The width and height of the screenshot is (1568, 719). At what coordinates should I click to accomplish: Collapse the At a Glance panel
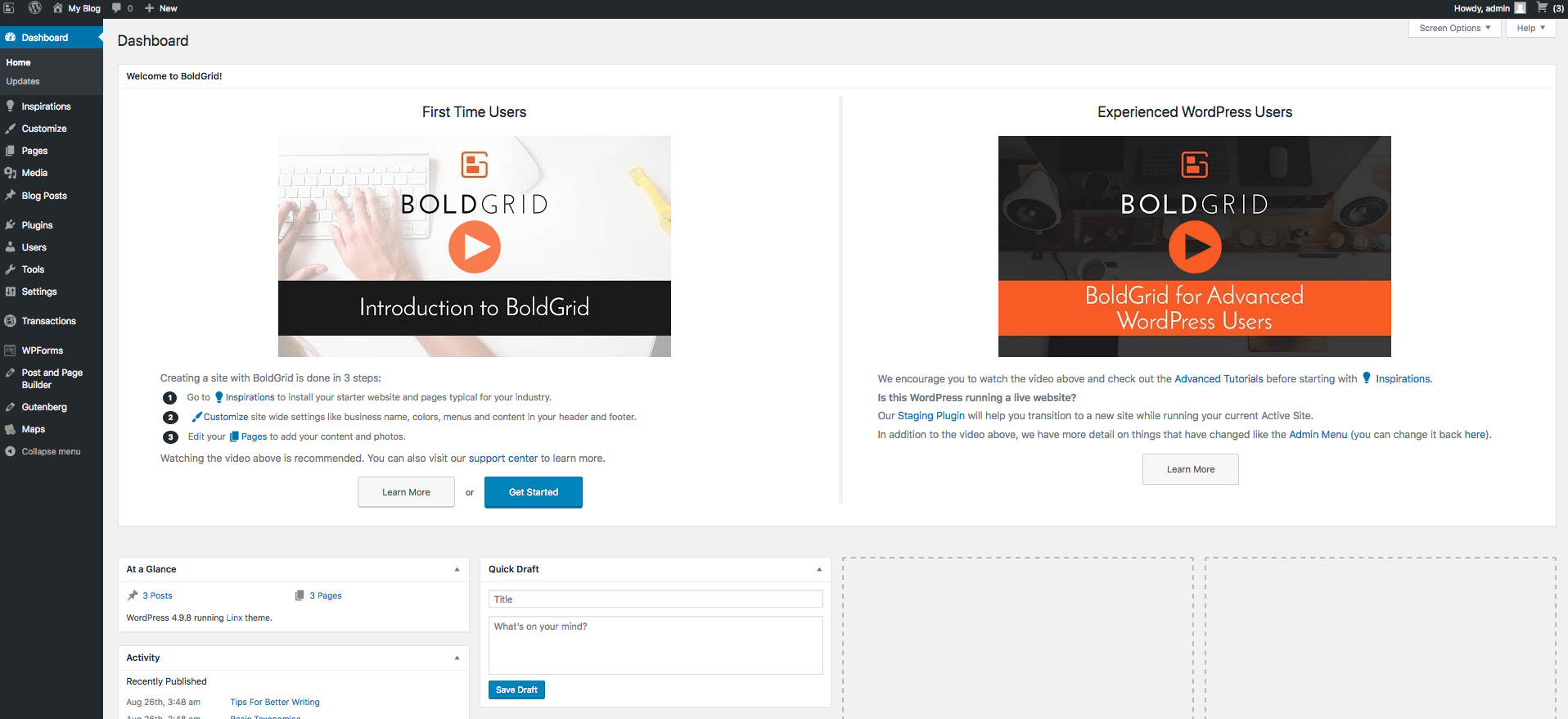pyautogui.click(x=457, y=569)
